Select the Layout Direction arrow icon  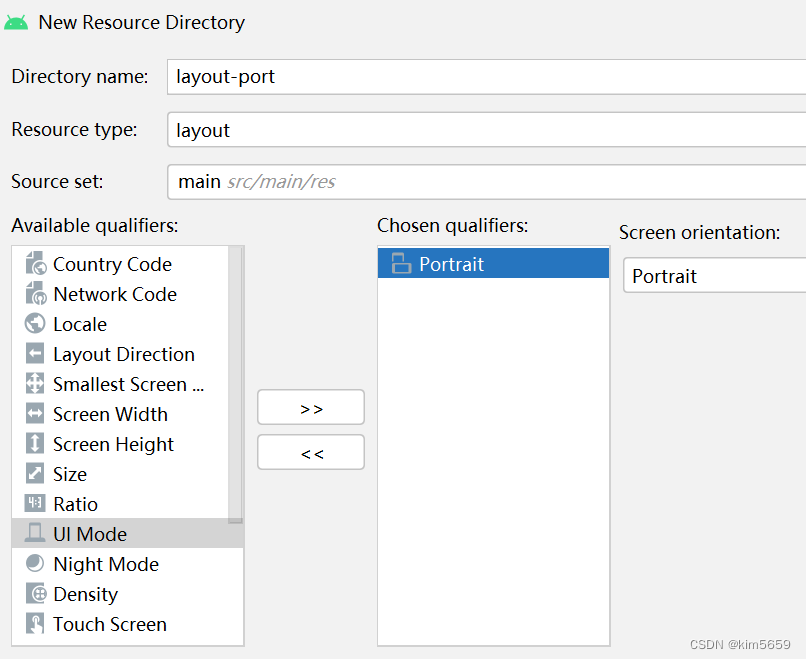(35, 354)
